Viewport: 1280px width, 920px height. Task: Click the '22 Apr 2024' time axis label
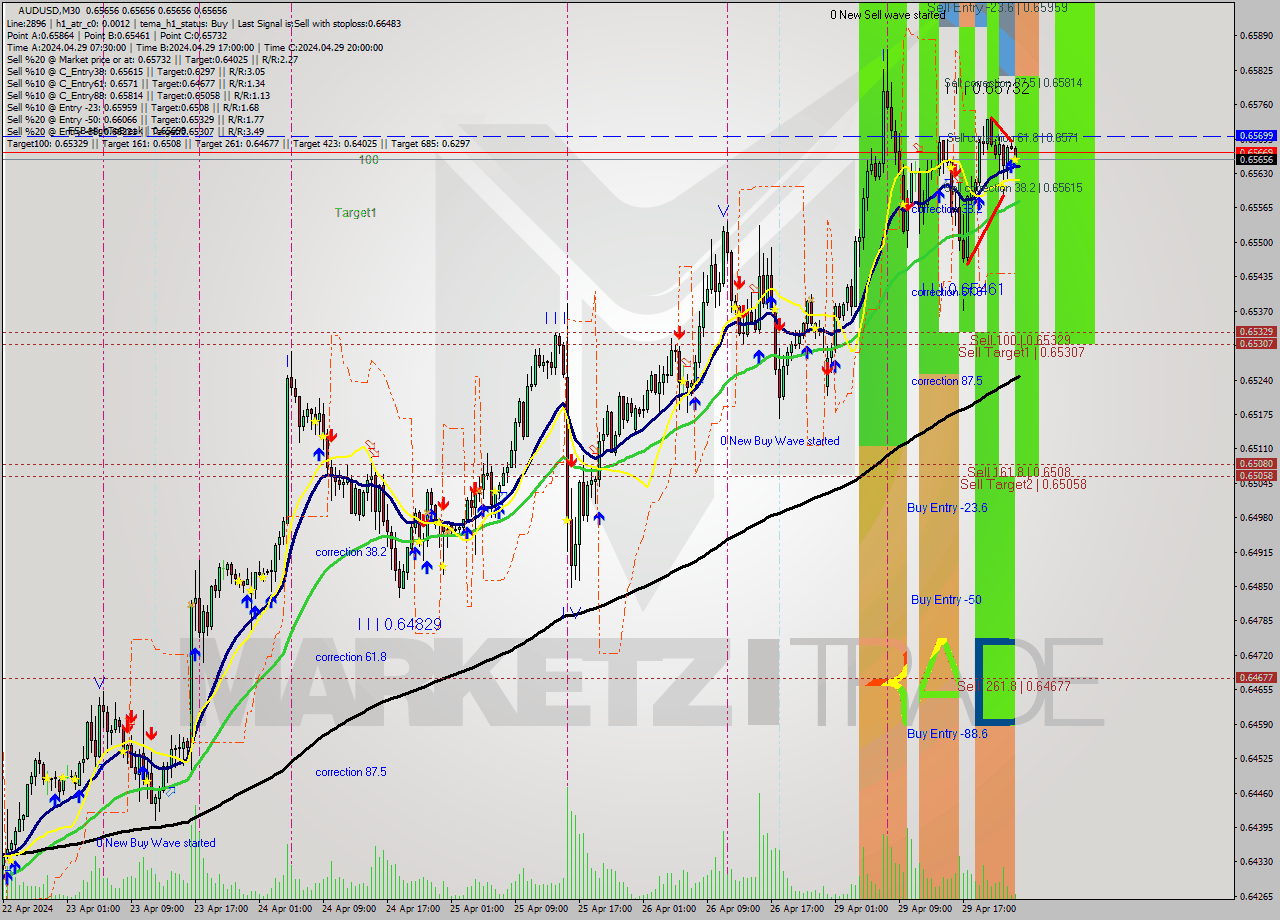pyautogui.click(x=27, y=909)
